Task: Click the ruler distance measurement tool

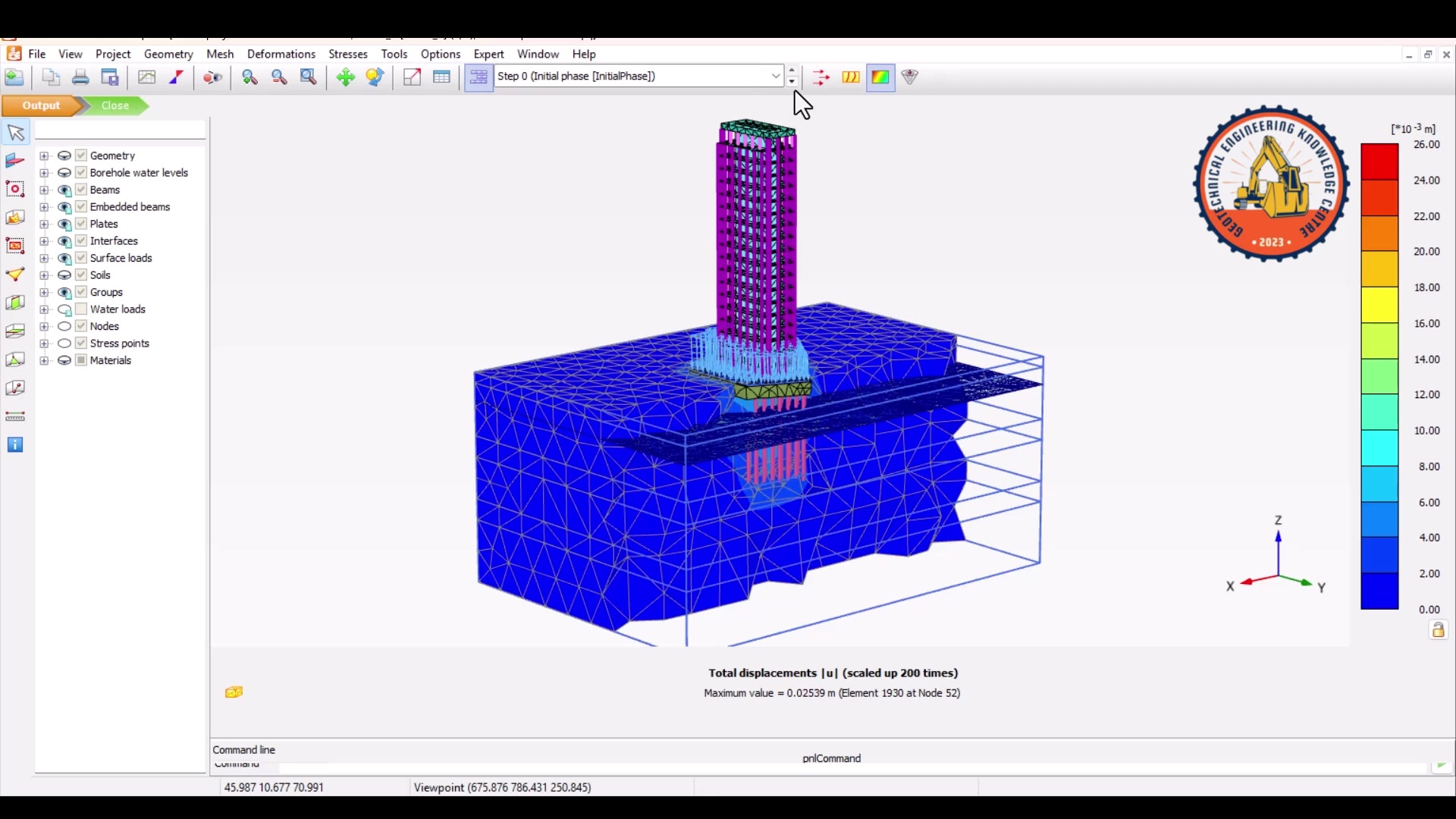Action: 15,416
